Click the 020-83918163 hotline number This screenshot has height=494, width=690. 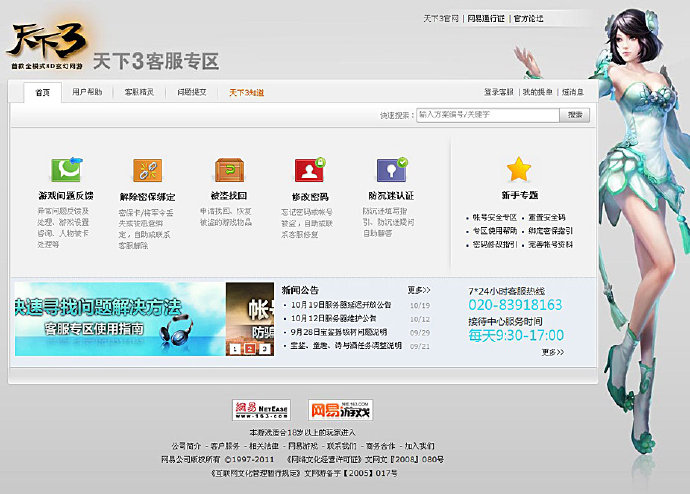point(515,305)
